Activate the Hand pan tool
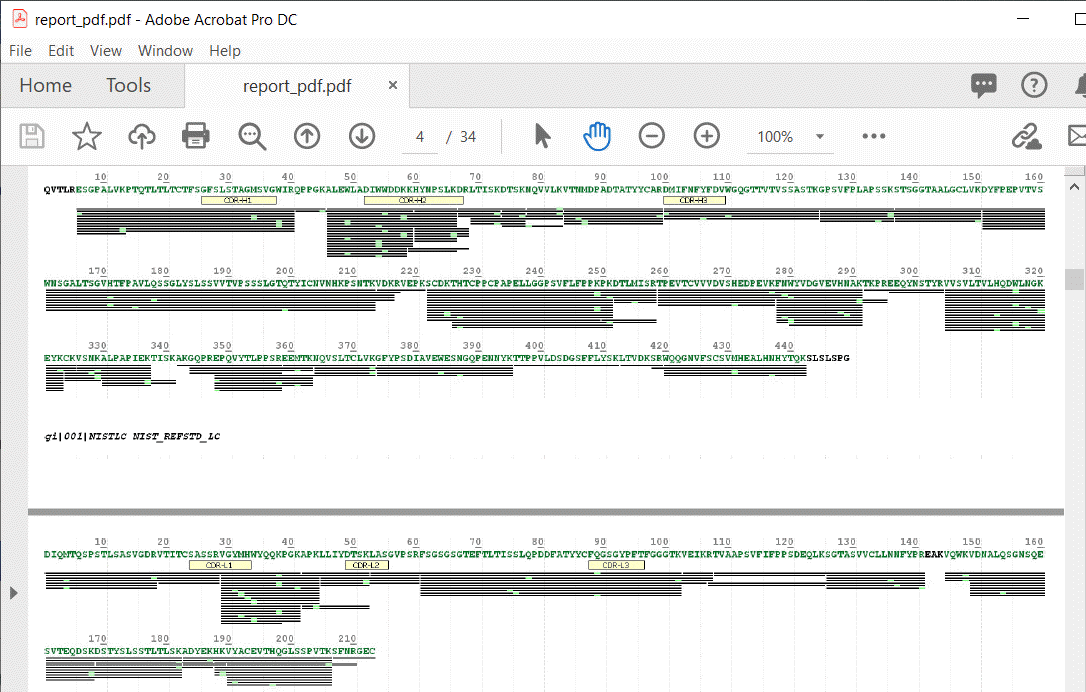 pos(597,136)
